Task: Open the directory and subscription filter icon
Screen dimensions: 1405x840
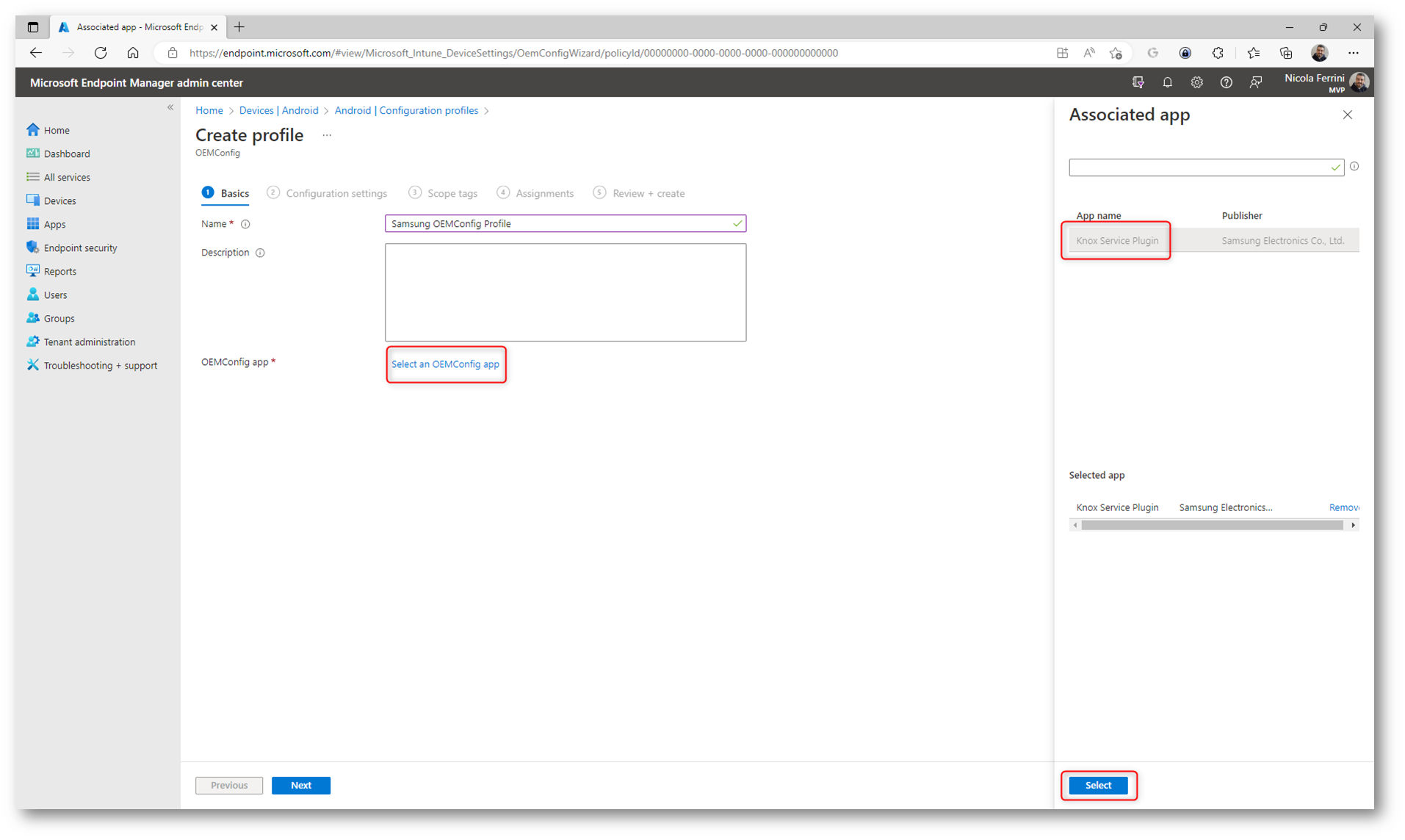Action: pyautogui.click(x=1138, y=82)
